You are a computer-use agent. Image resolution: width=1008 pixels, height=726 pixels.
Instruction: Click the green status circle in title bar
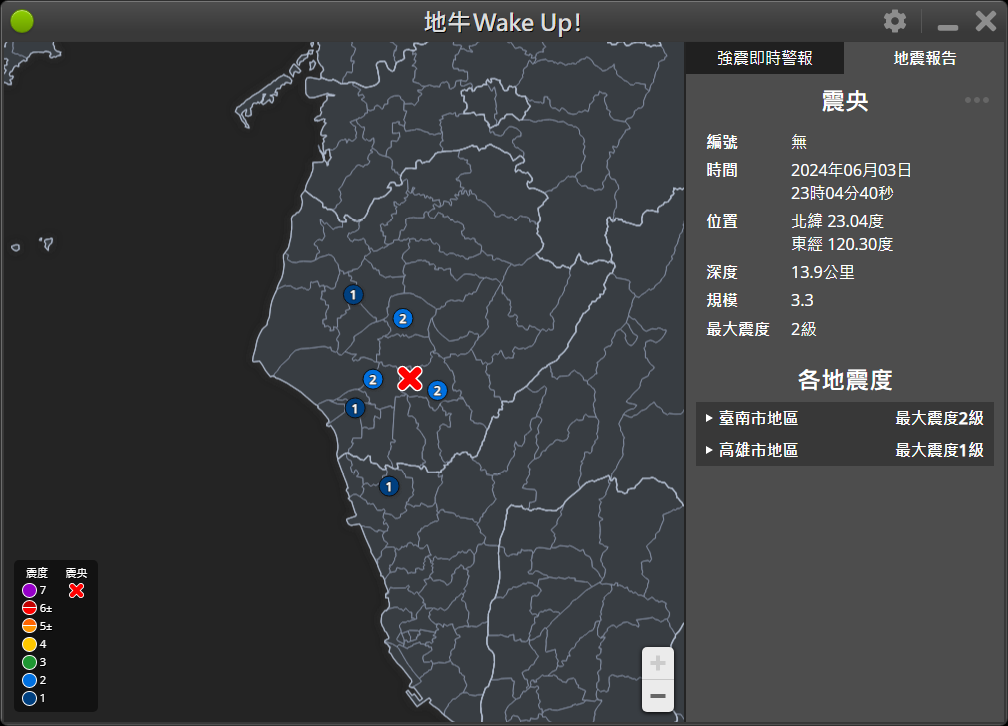[x=22, y=21]
